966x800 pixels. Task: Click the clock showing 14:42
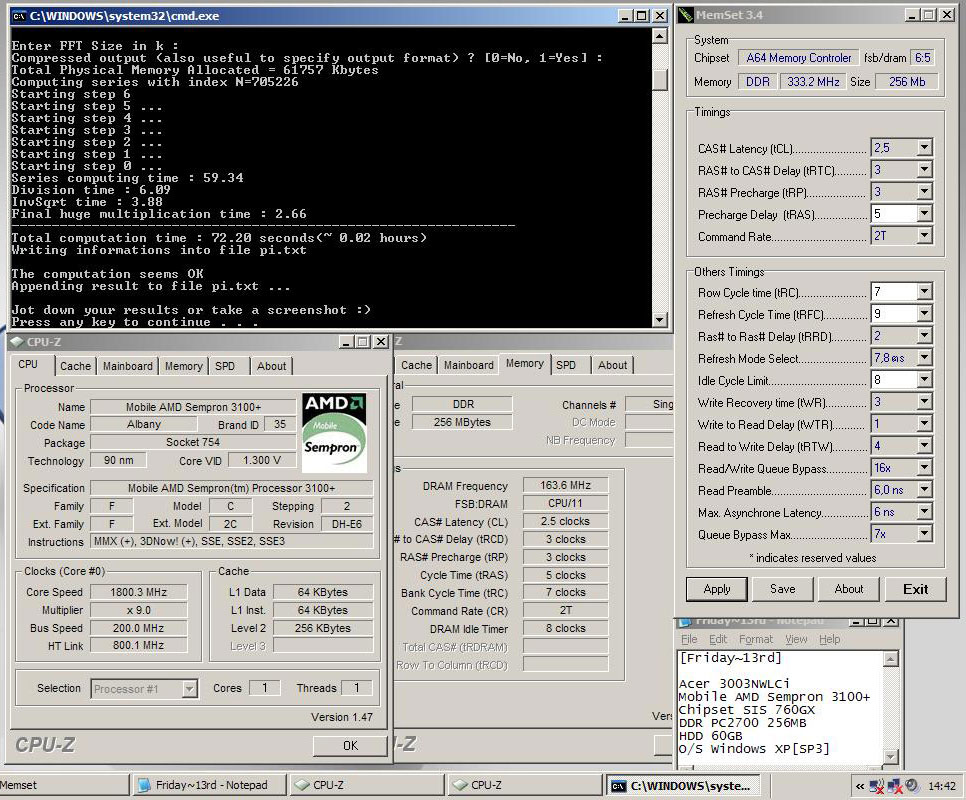coord(942,786)
